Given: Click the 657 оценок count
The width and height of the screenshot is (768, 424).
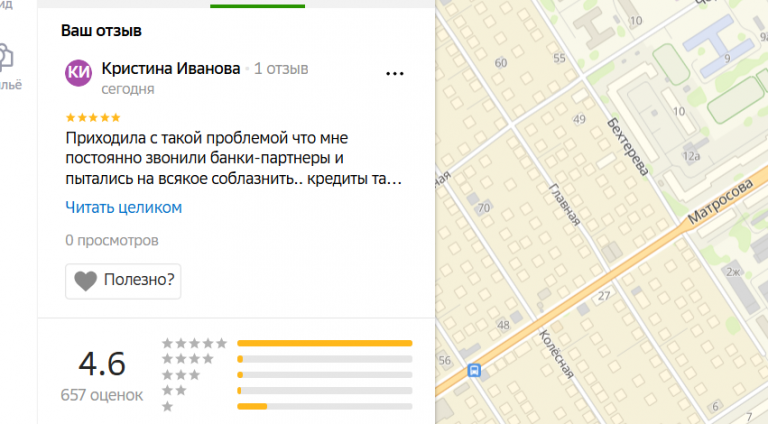Looking at the screenshot, I should (x=102, y=395).
